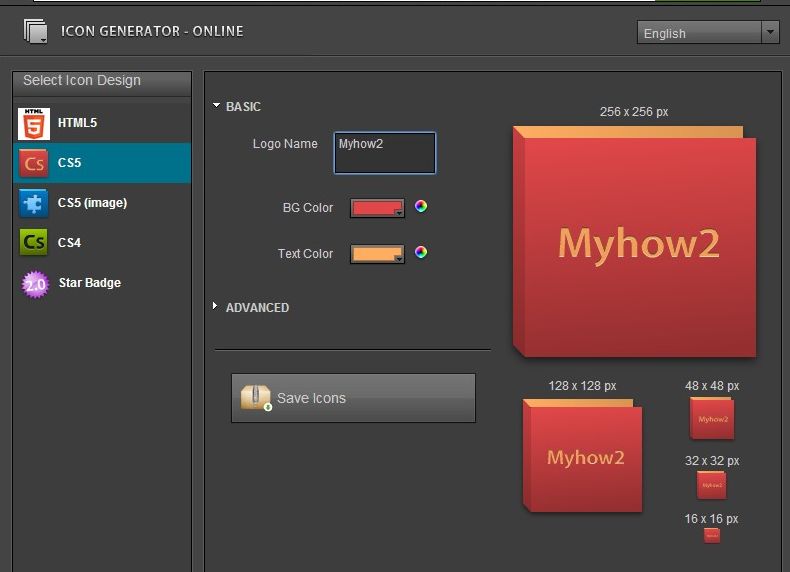790x572 pixels.
Task: Select the red CS5 design icon
Action: [34, 163]
